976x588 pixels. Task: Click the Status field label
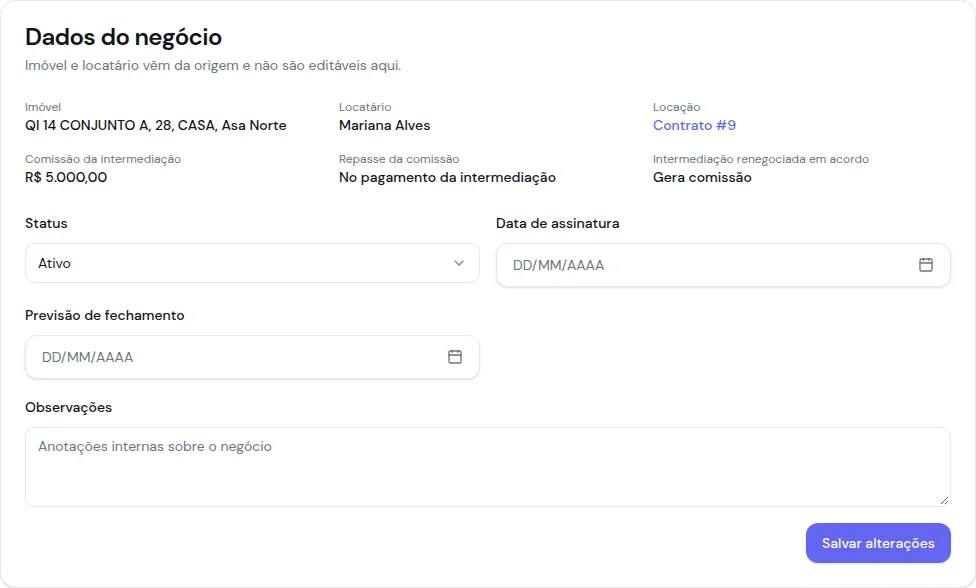coord(46,223)
